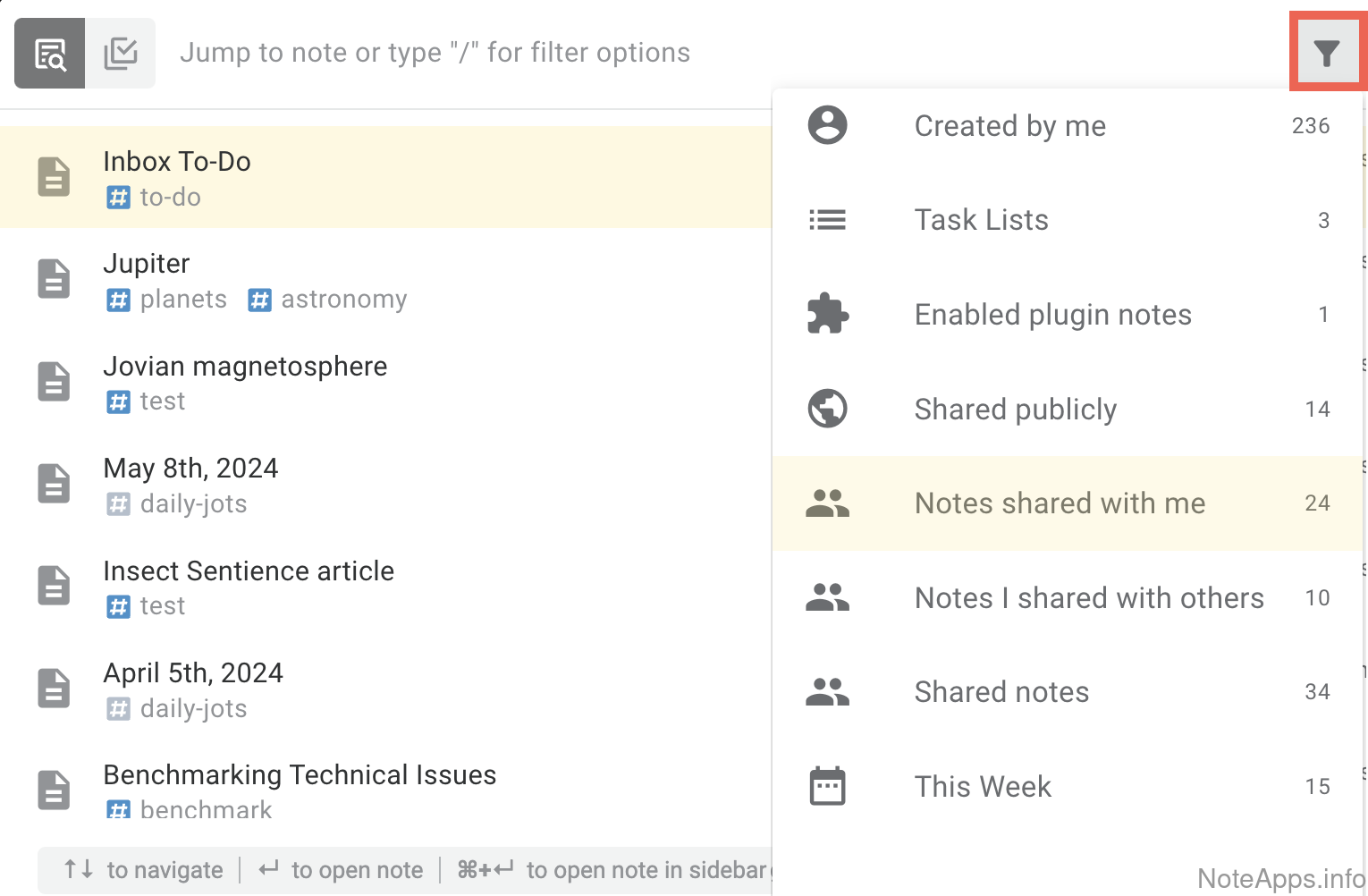This screenshot has height=896, width=1368.
Task: Click the astronomy tag under Jupiter
Action: coord(343,300)
